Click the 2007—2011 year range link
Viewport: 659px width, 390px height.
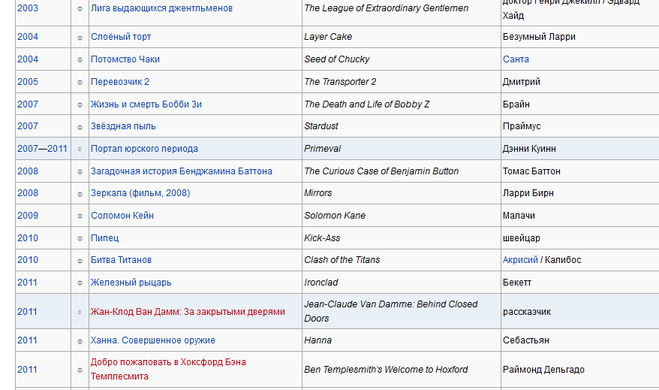tap(42, 149)
